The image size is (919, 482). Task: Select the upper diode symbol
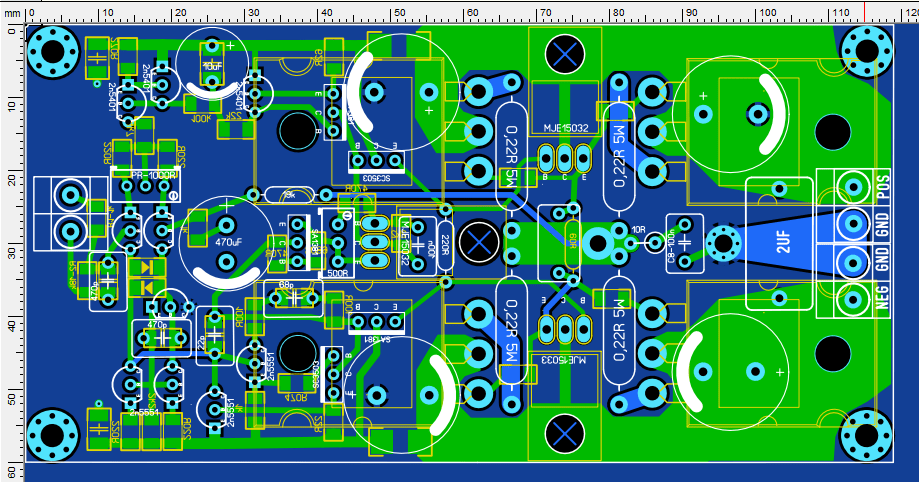[147, 268]
